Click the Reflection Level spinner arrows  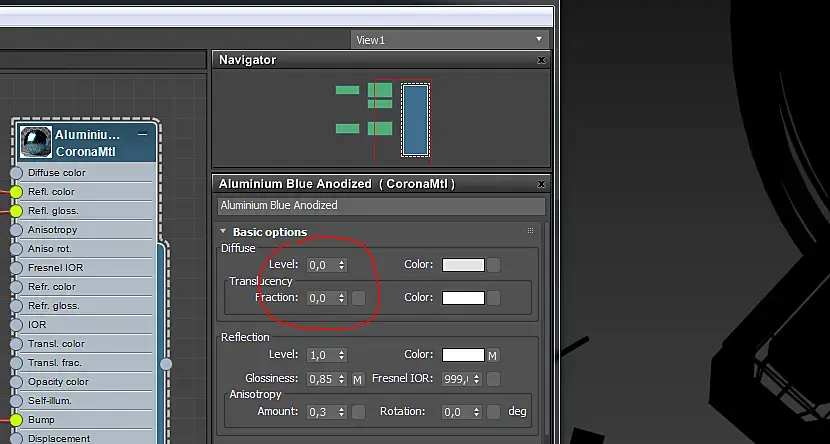[x=341, y=355]
